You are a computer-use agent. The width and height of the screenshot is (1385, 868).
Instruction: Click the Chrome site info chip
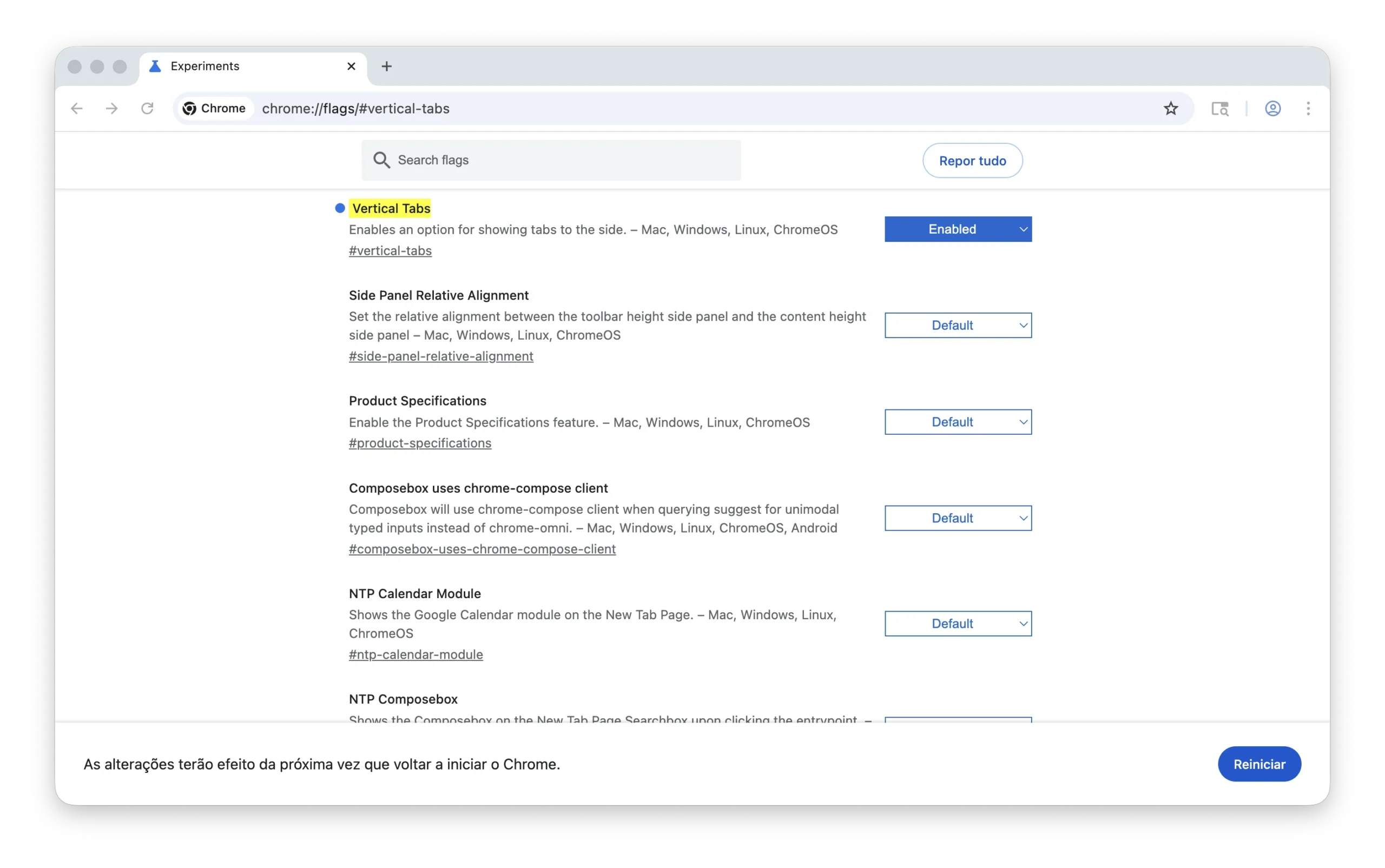pyautogui.click(x=215, y=109)
